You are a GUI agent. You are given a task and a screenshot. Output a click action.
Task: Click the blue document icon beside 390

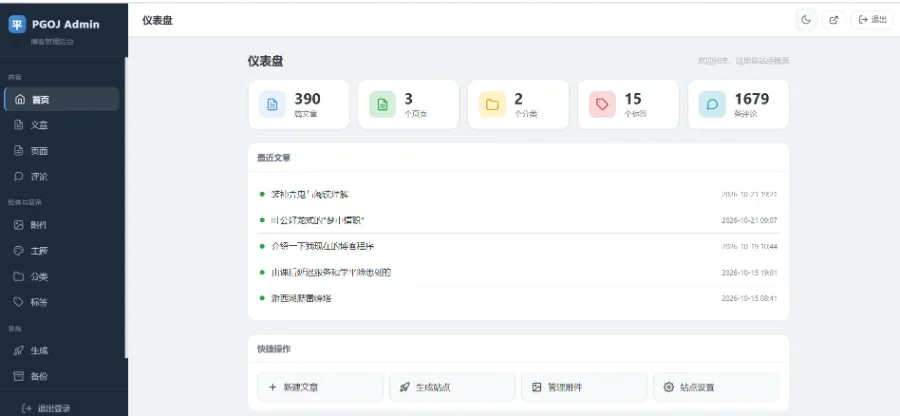(273, 104)
